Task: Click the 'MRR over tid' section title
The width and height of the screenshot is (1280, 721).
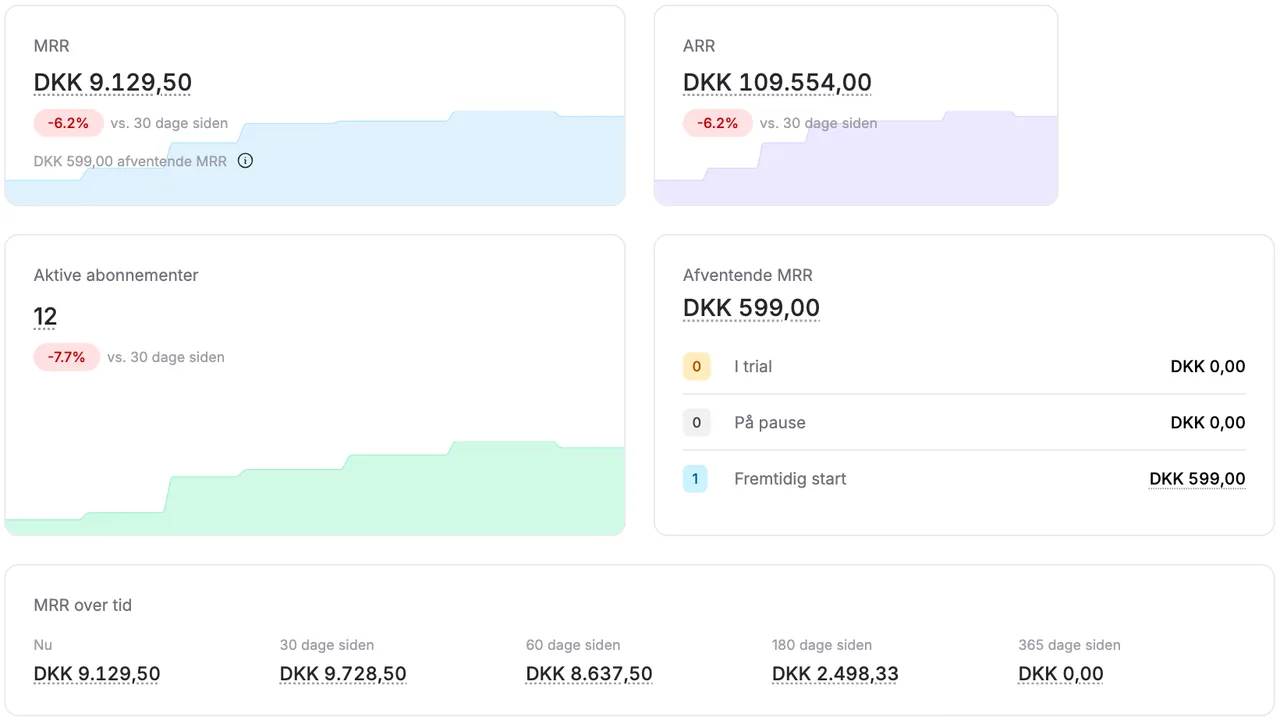Action: [x=83, y=606]
